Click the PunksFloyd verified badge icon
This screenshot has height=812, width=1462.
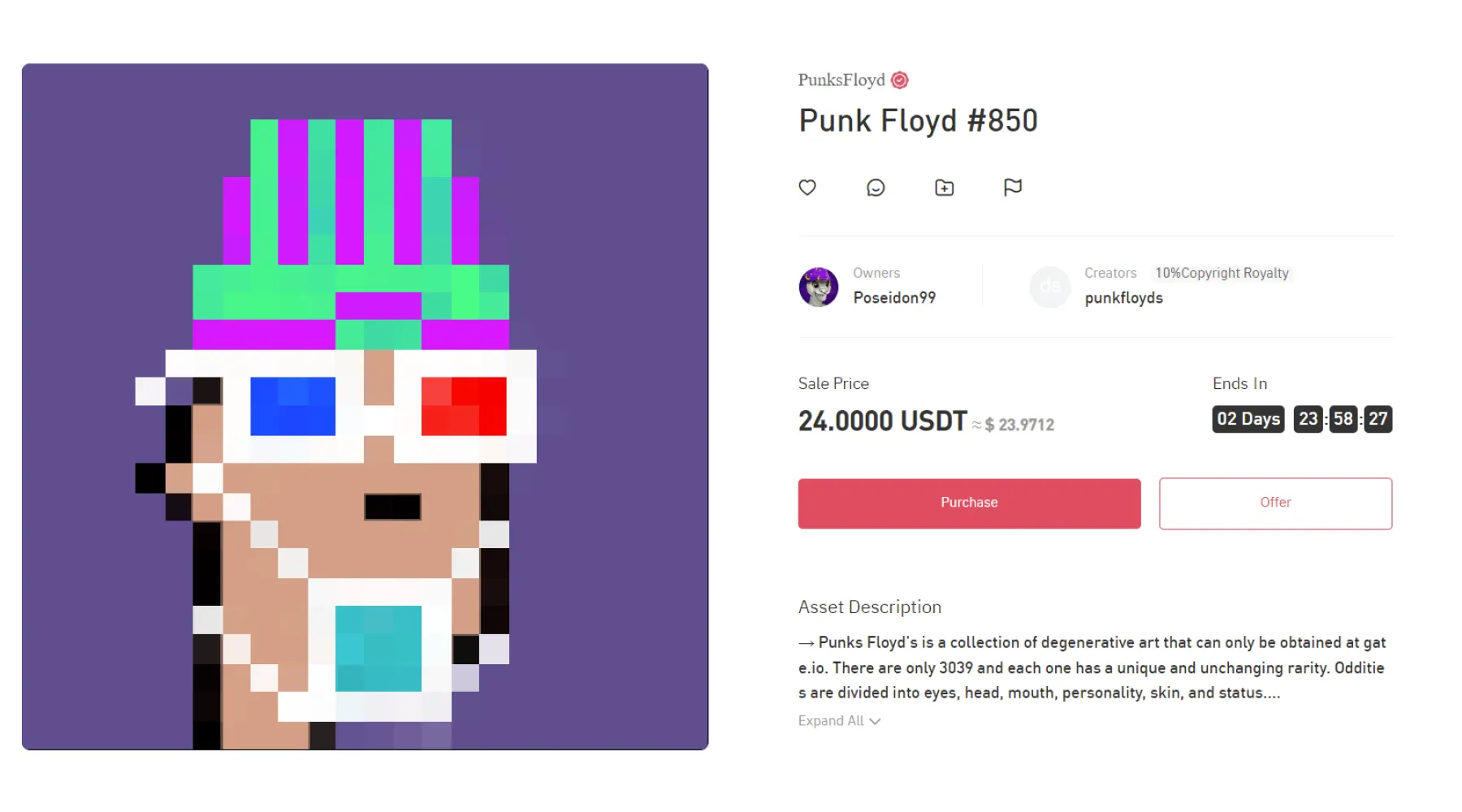coord(899,80)
